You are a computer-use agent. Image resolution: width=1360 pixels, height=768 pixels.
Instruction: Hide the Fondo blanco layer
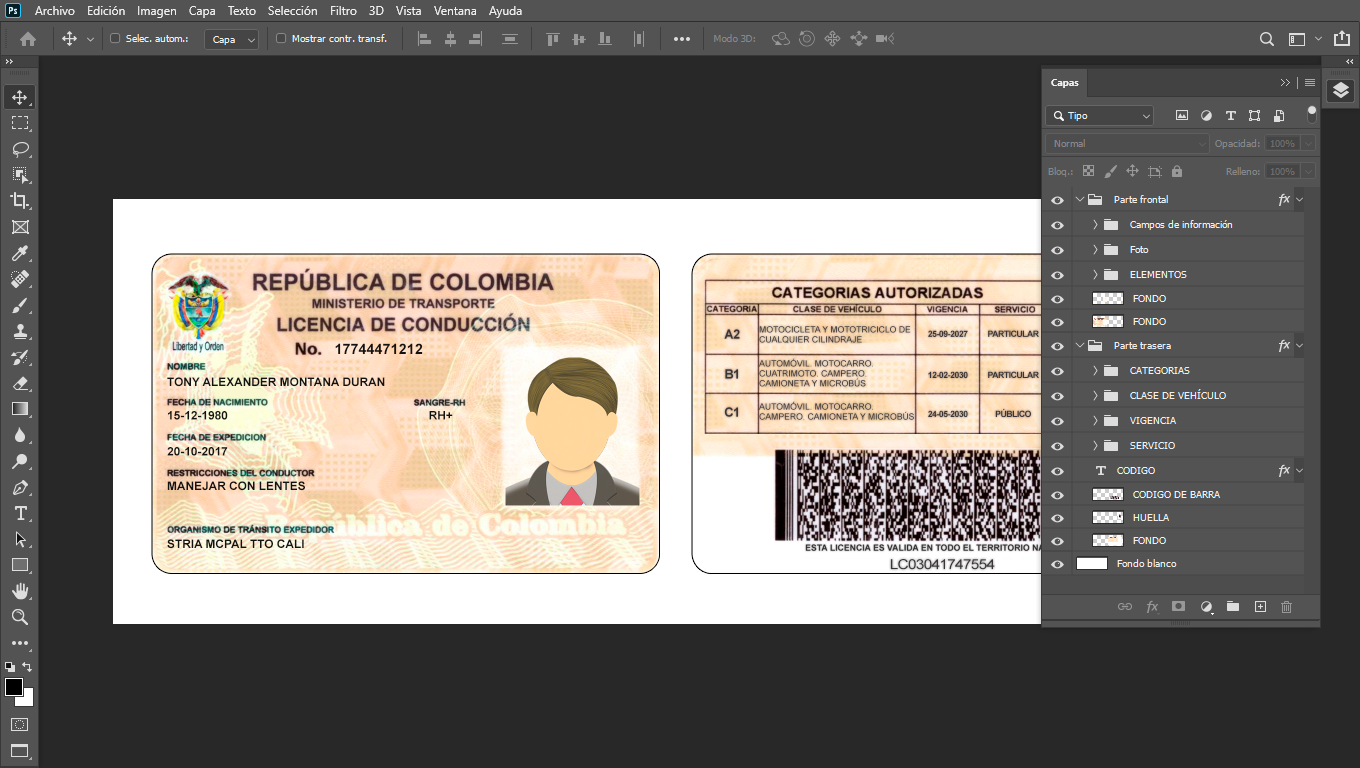click(1057, 564)
